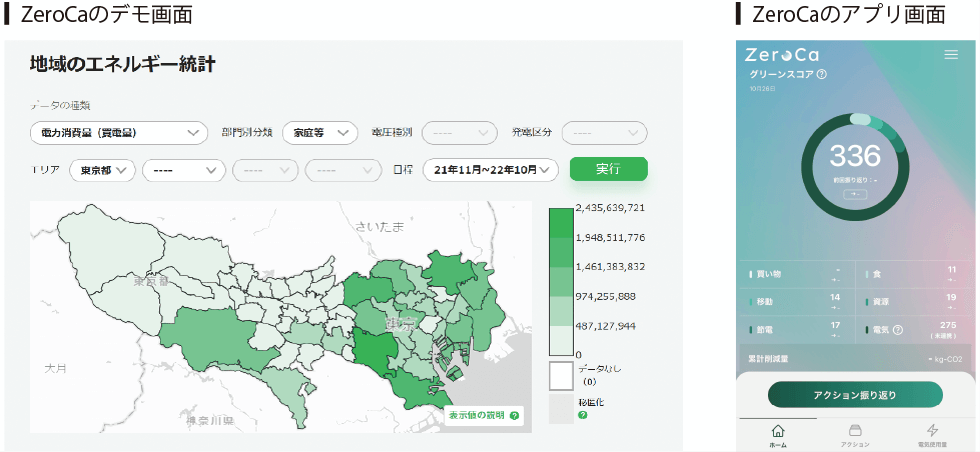Click the green help icon under 秘匿化

point(582,414)
